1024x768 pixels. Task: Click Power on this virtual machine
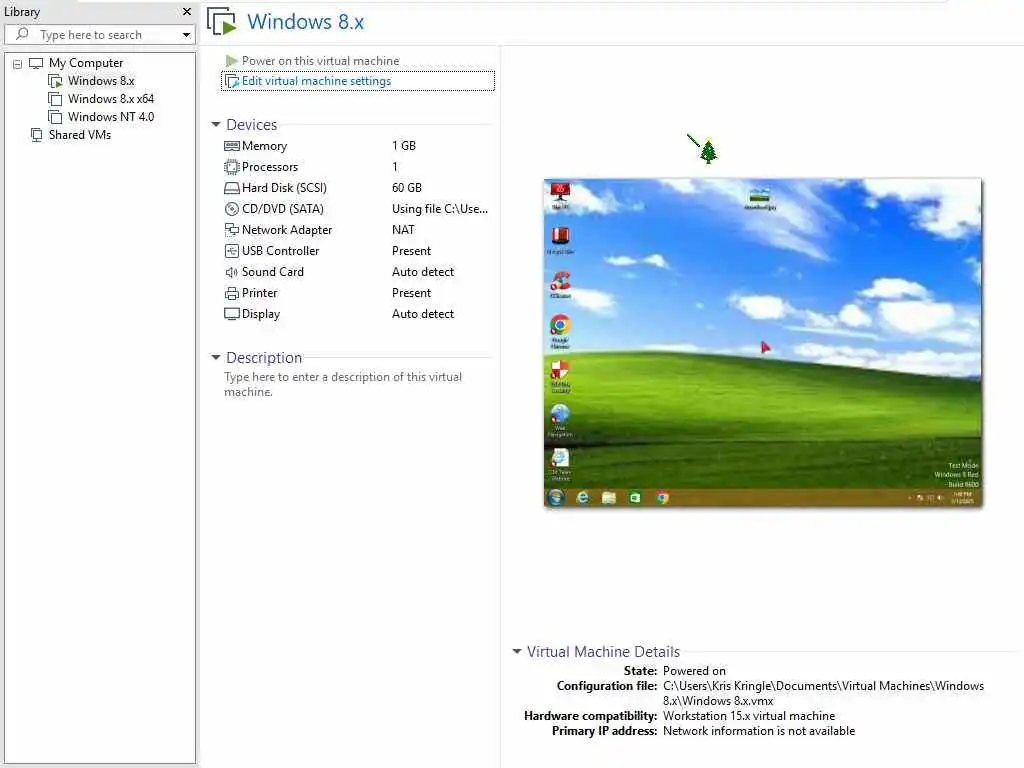click(320, 61)
